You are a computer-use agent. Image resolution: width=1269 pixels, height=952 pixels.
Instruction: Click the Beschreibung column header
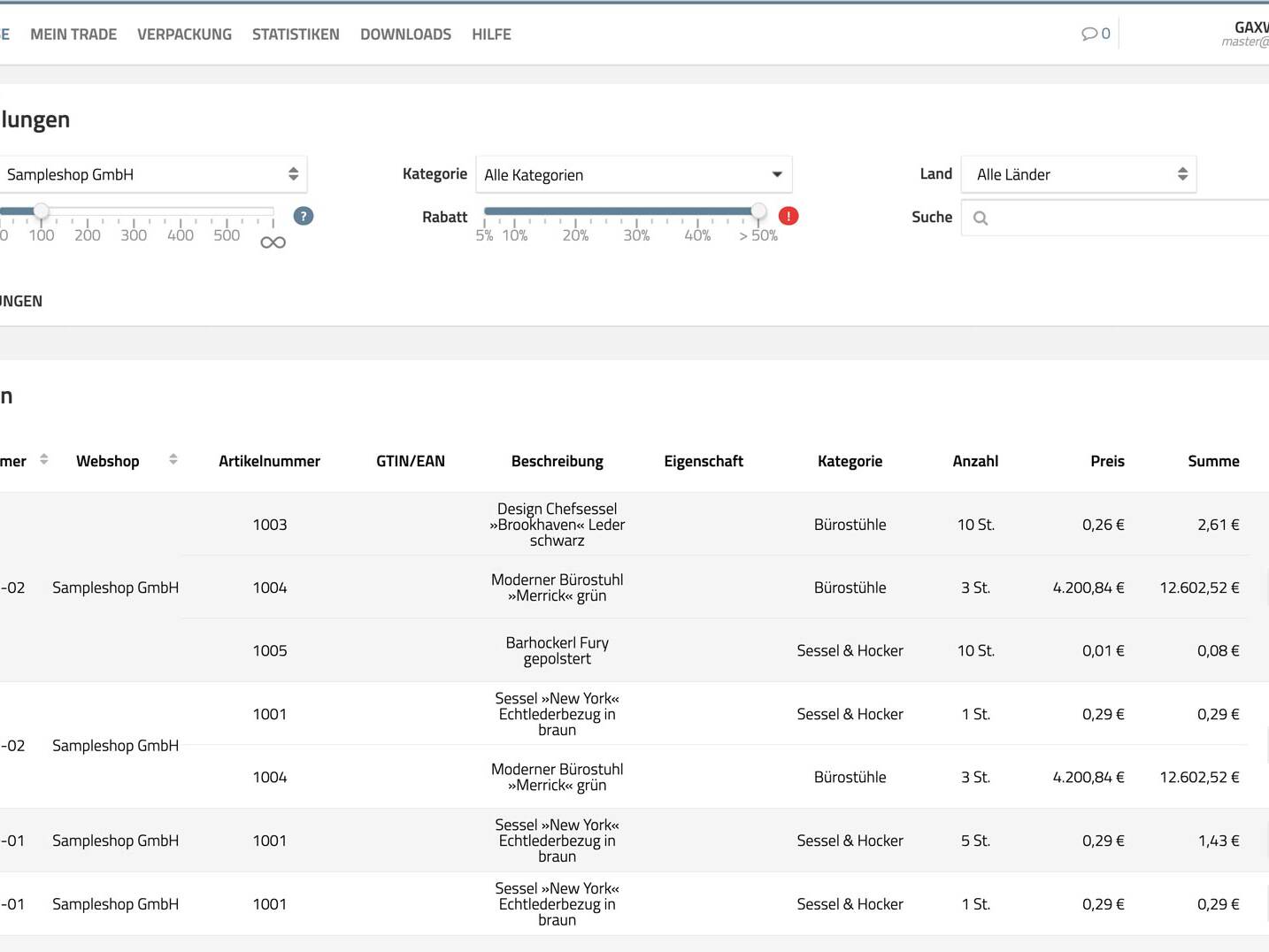[558, 461]
